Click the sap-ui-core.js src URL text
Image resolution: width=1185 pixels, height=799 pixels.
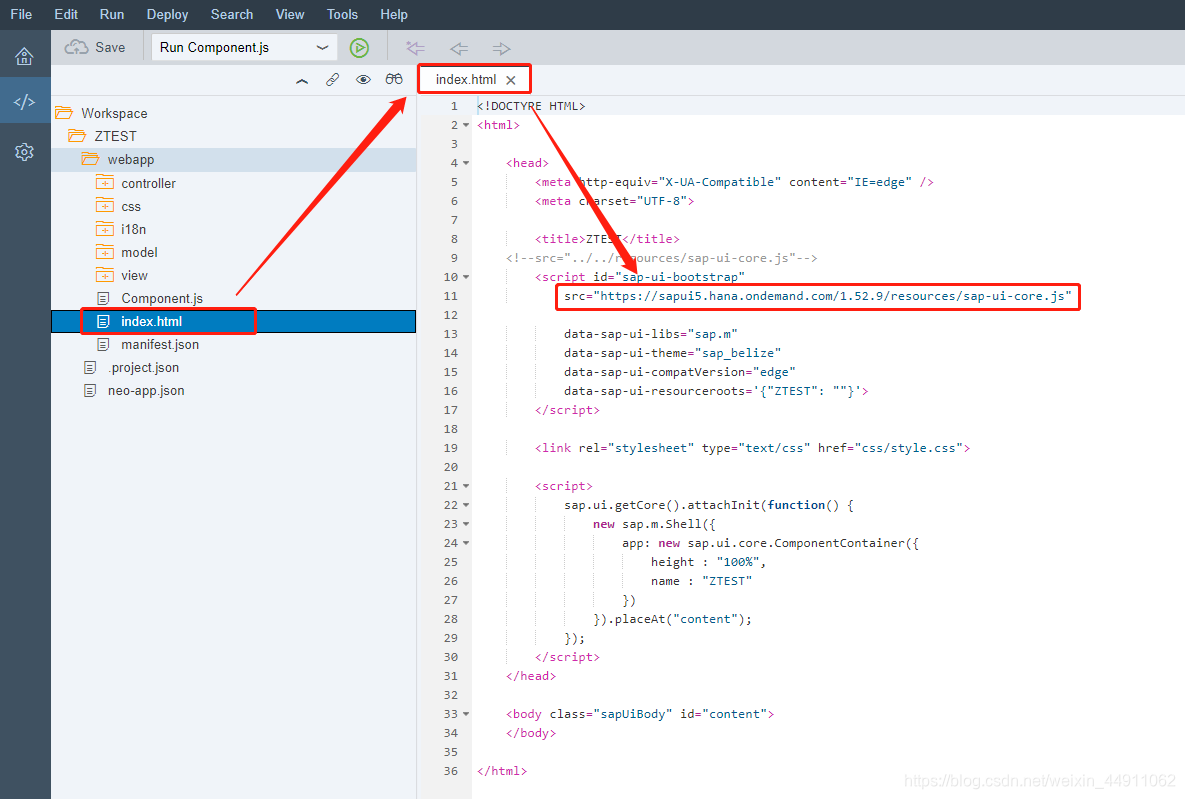pyautogui.click(x=818, y=296)
